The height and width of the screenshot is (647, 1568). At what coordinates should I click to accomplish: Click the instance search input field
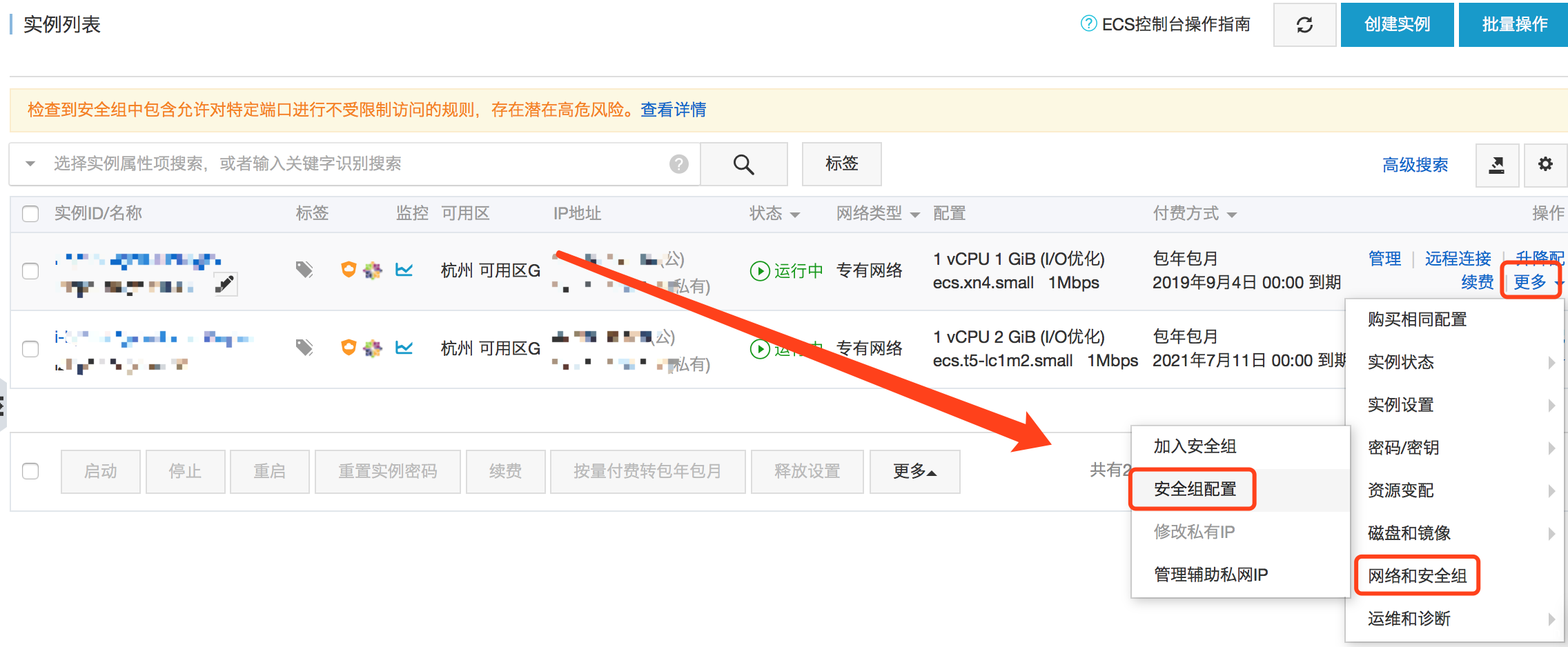[x=345, y=164]
